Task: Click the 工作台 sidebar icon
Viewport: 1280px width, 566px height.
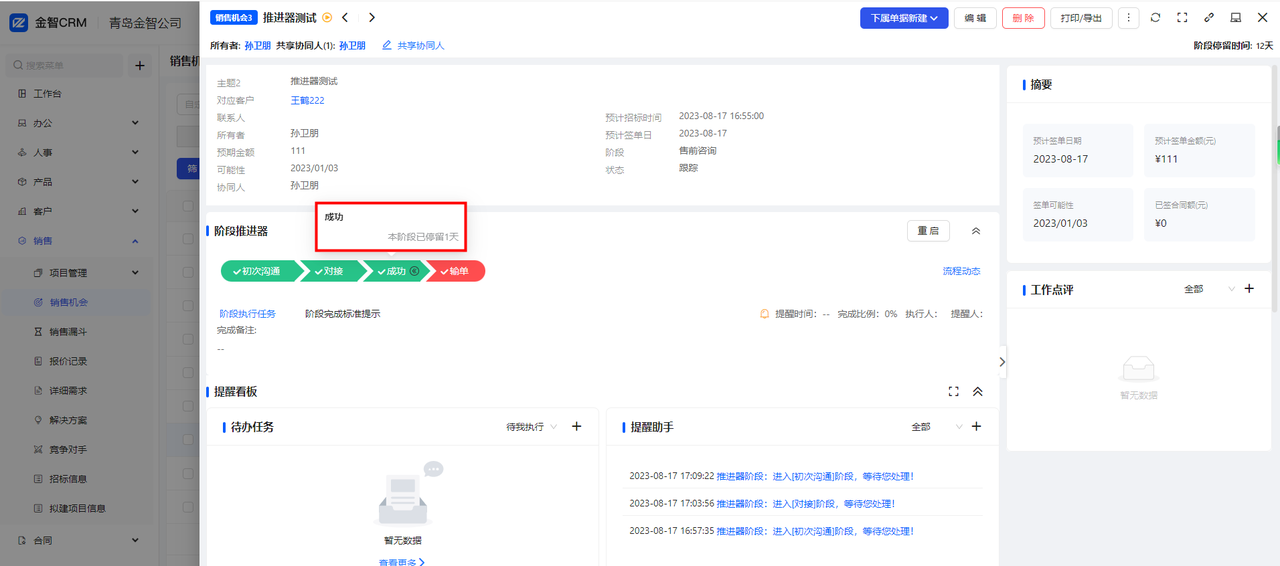Action: [x=23, y=94]
